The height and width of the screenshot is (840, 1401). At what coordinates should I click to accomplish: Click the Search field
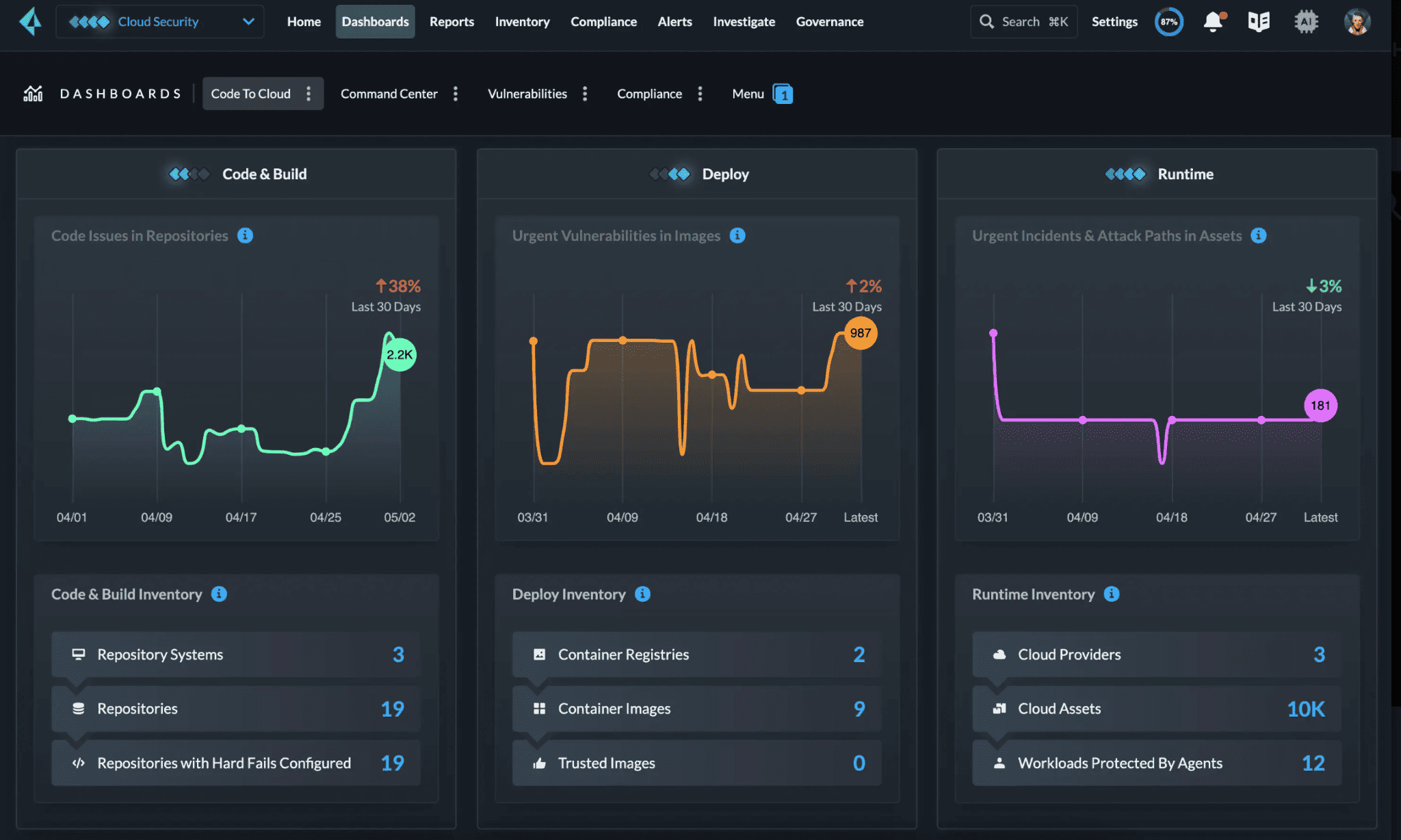pyautogui.click(x=1023, y=22)
